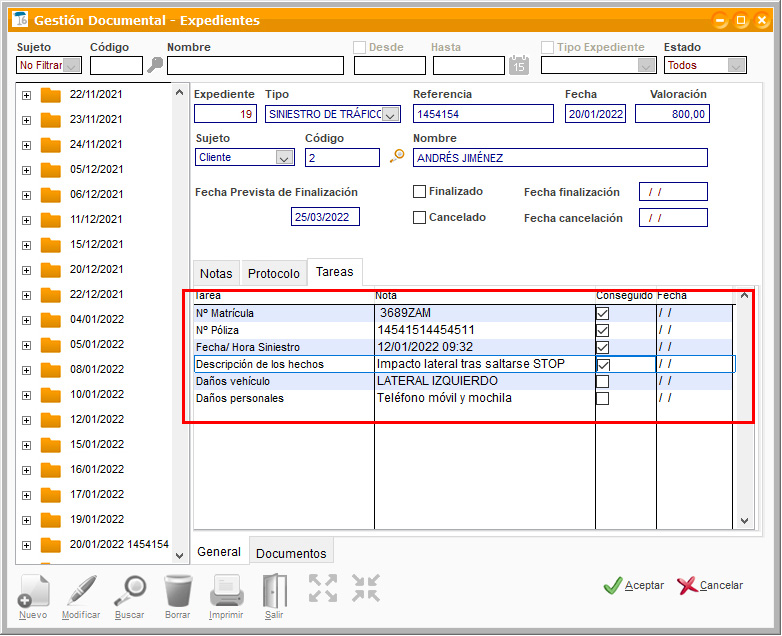Click the tree scrollbar down arrow

coord(180,555)
